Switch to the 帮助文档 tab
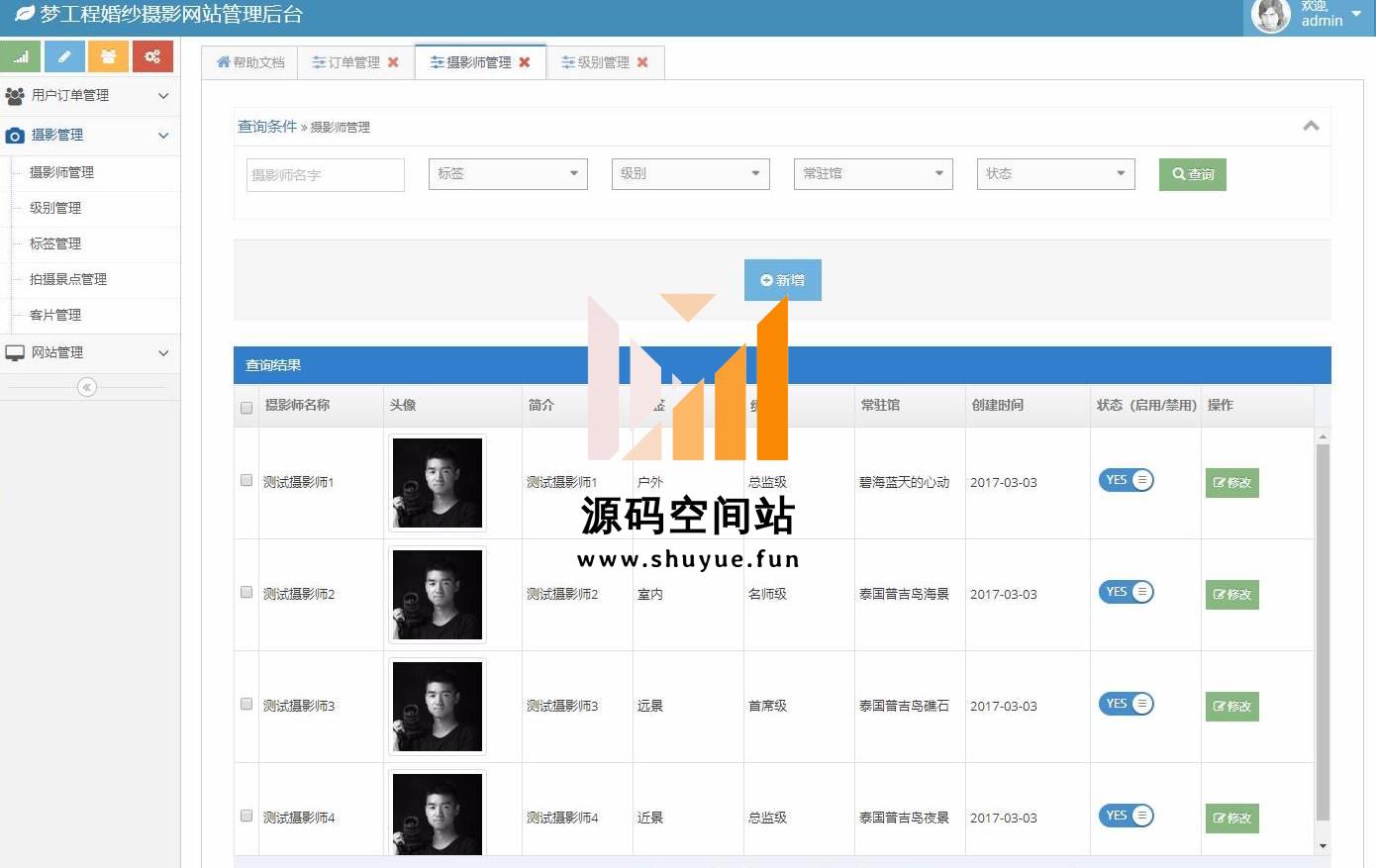Viewport: 1376px width, 868px height. 250,62
